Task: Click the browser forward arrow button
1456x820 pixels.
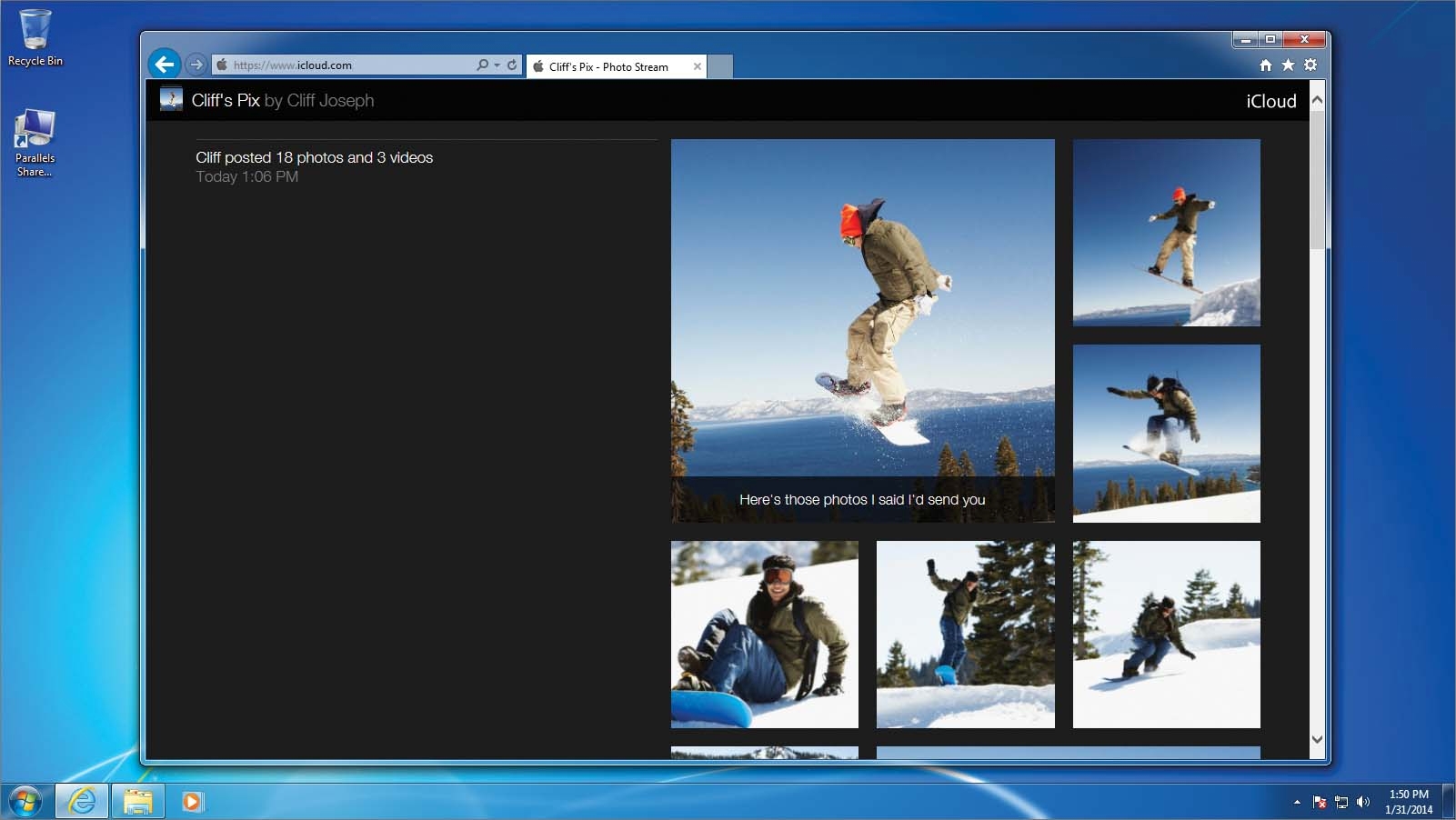Action: tap(196, 65)
